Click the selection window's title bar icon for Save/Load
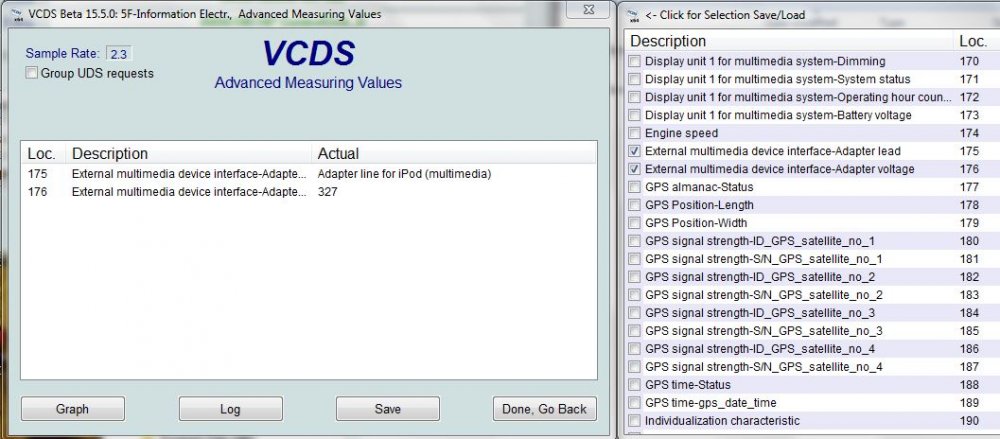The height and width of the screenshot is (439, 1000). pos(632,14)
